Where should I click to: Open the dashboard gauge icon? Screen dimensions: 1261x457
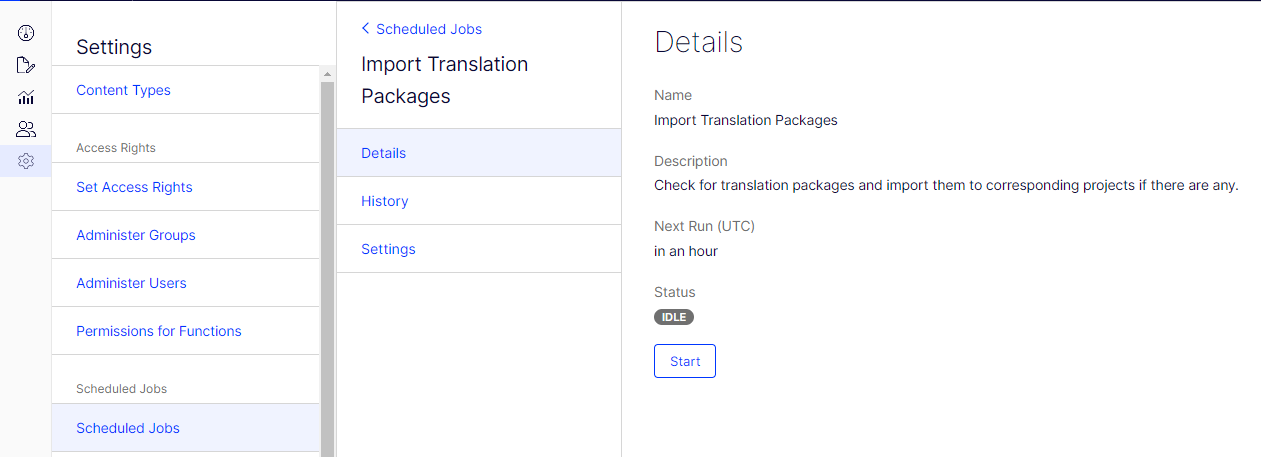tap(26, 33)
